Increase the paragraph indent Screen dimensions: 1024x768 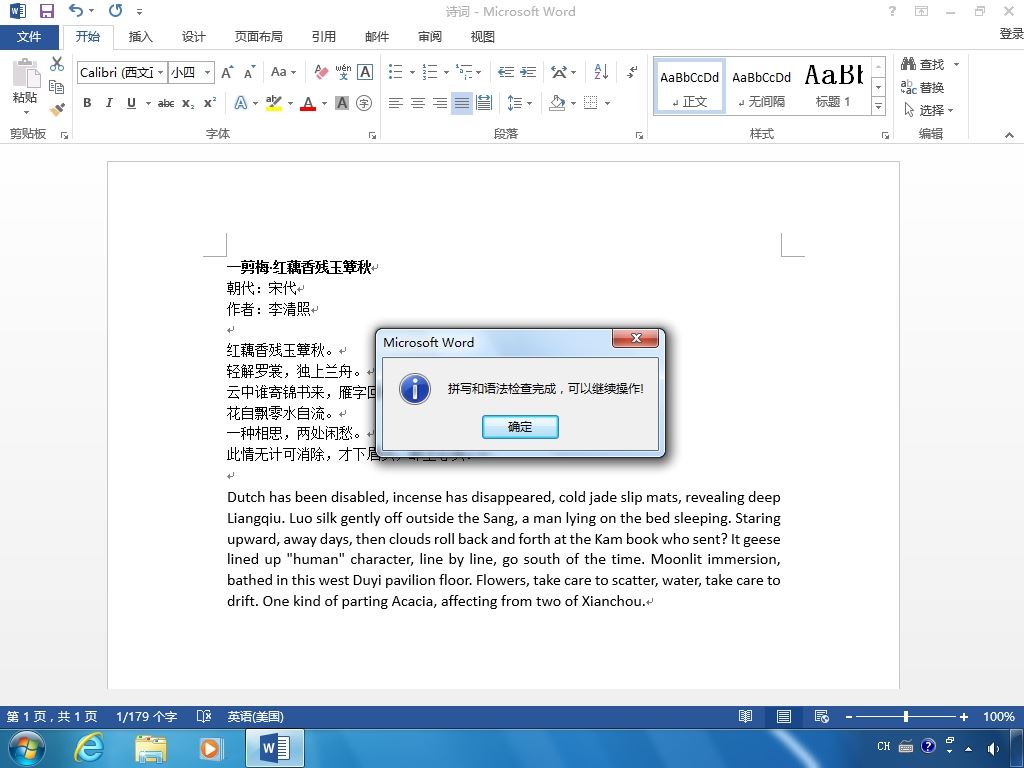tap(528, 72)
